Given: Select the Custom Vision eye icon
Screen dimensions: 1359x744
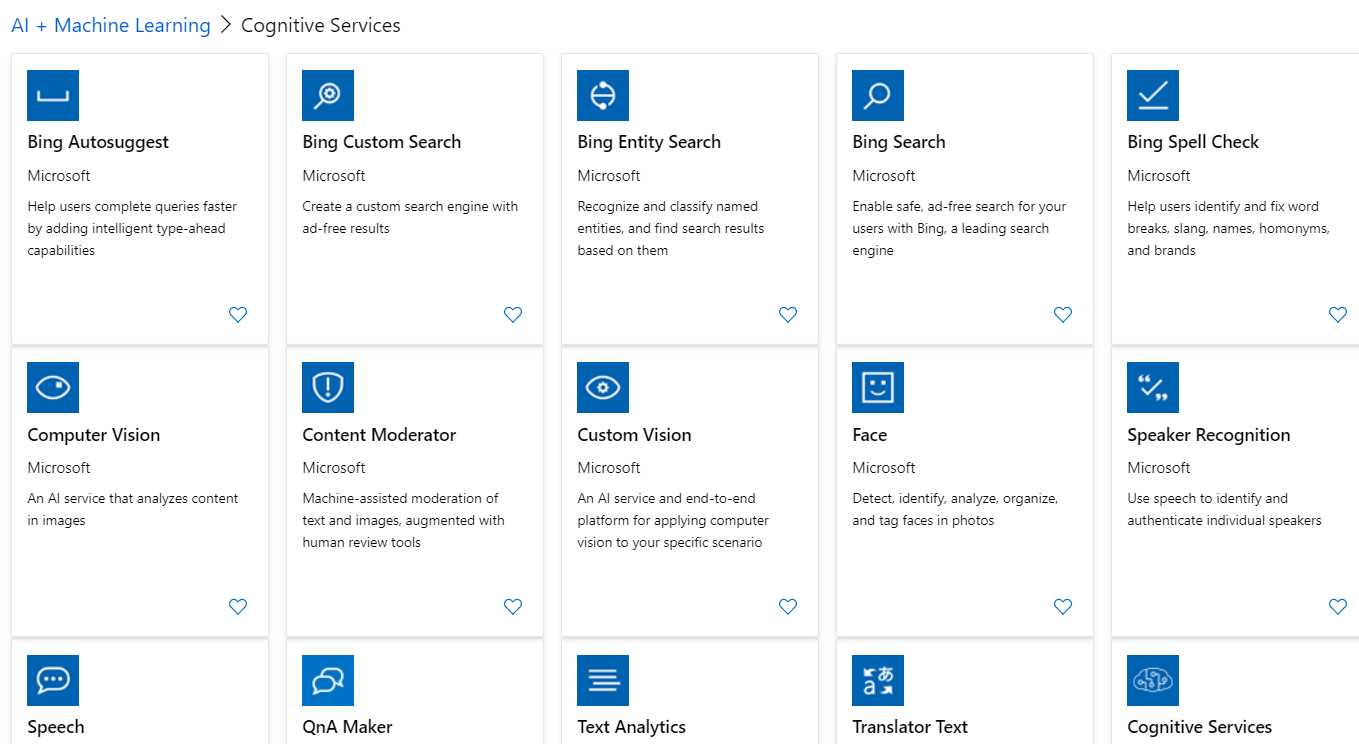Looking at the screenshot, I should pyautogui.click(x=603, y=387).
